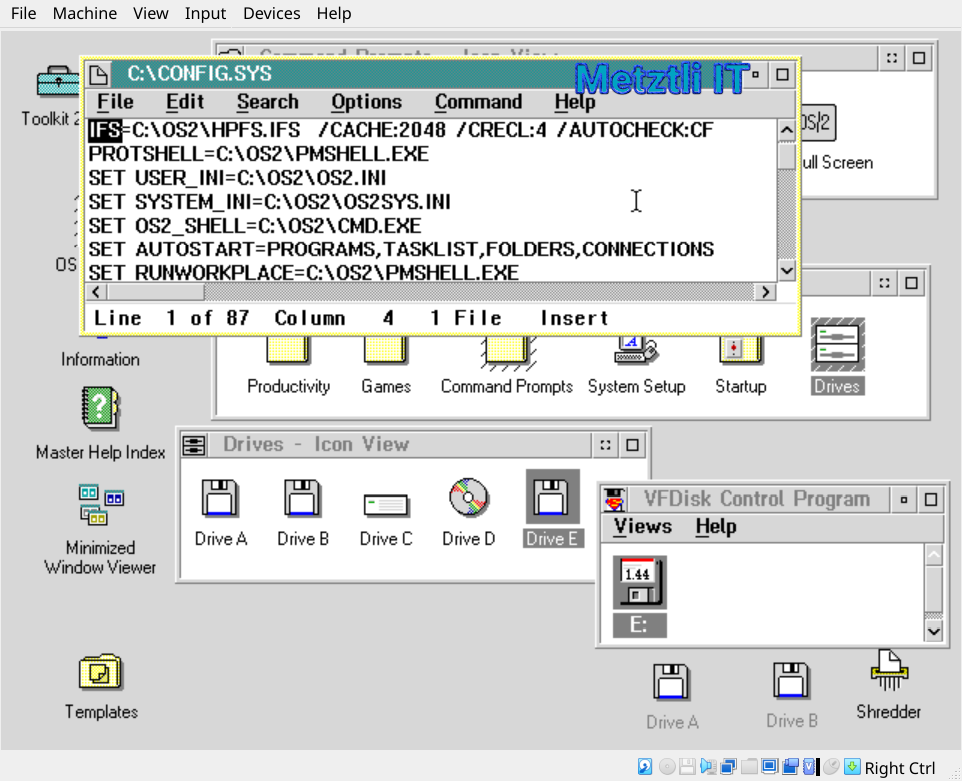962x781 pixels.
Task: Click the Shredder icon on the desktop
Action: pyautogui.click(x=889, y=671)
